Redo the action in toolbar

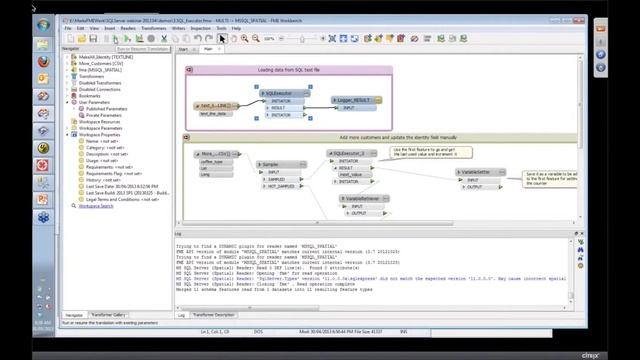click(x=209, y=38)
